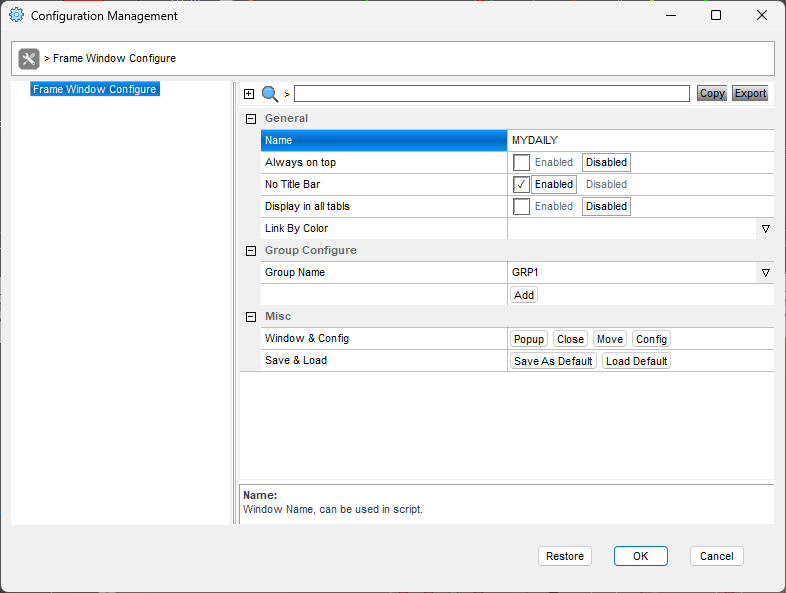Select Frame Window Configure tree item
This screenshot has height=593, width=786.
(x=95, y=89)
